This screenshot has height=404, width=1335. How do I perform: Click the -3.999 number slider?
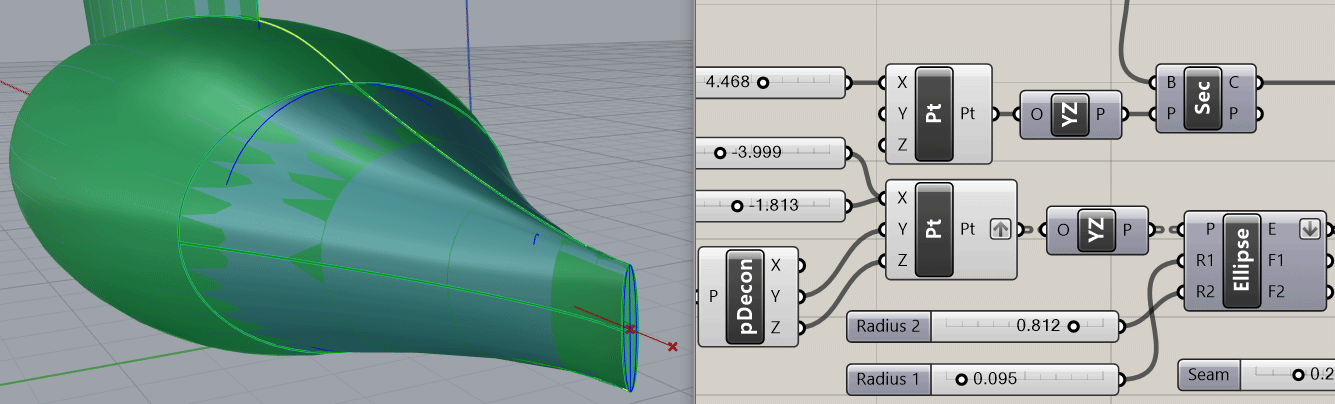click(772, 152)
